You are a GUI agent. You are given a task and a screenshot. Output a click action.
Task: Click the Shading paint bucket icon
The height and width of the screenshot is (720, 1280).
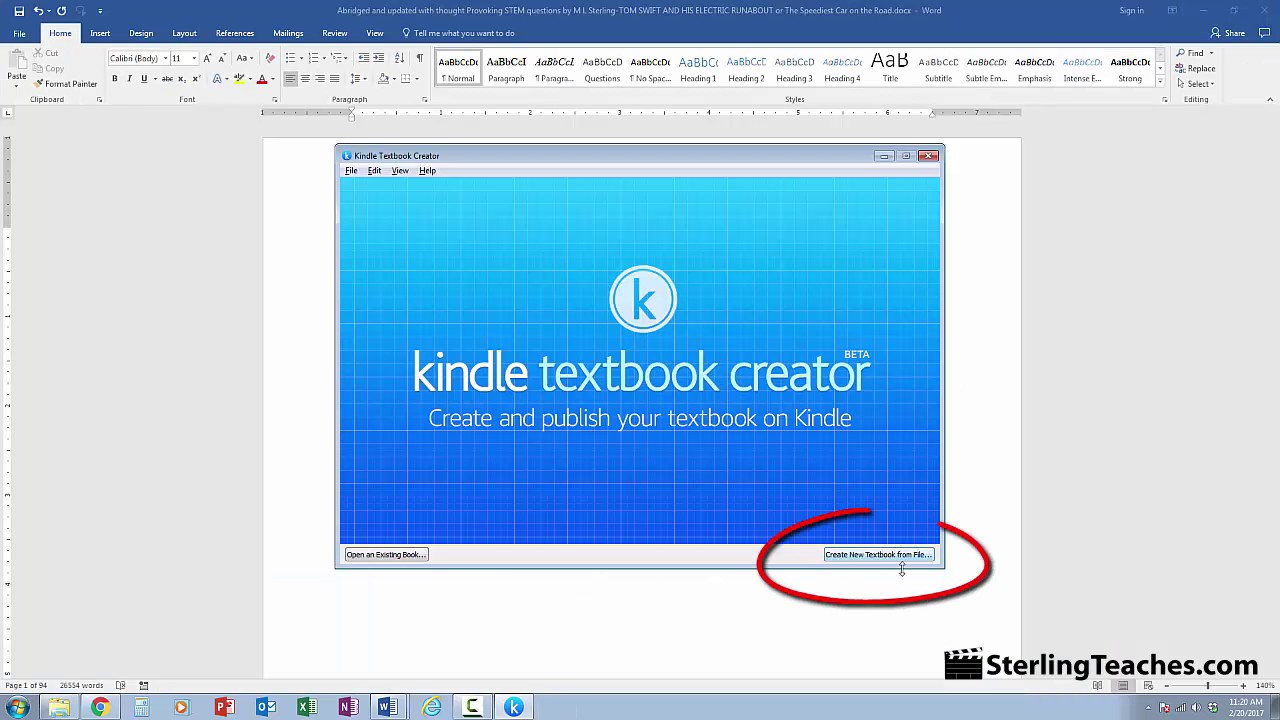pyautogui.click(x=384, y=79)
